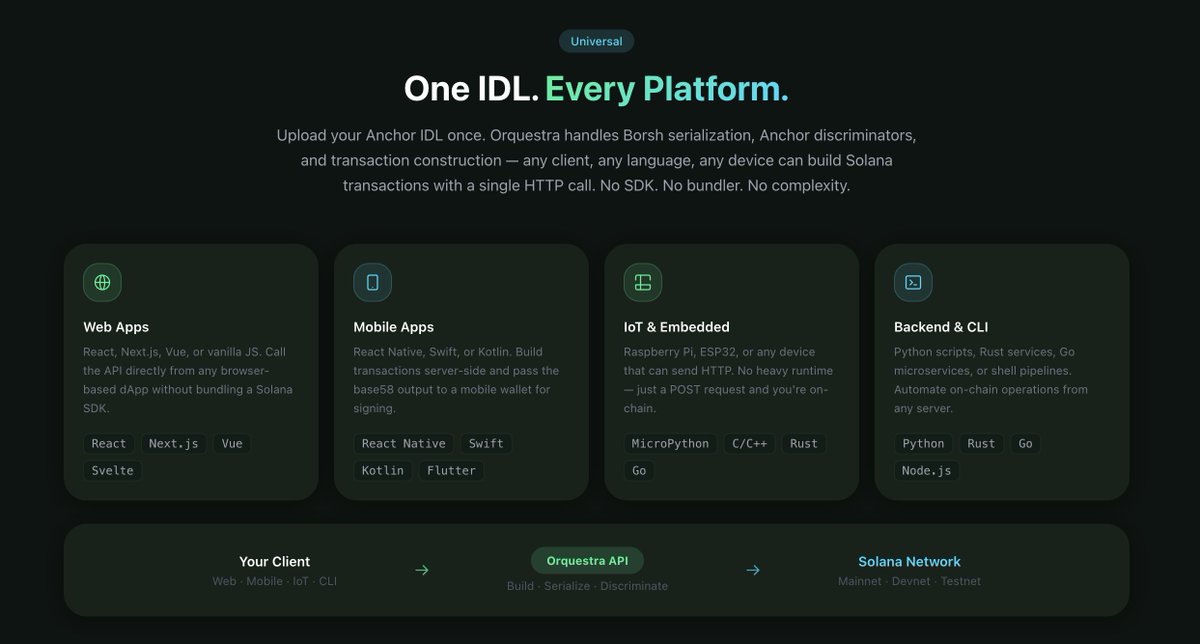Click the Orquestra API pill
Image resolution: width=1200 pixels, height=644 pixels.
tap(587, 560)
